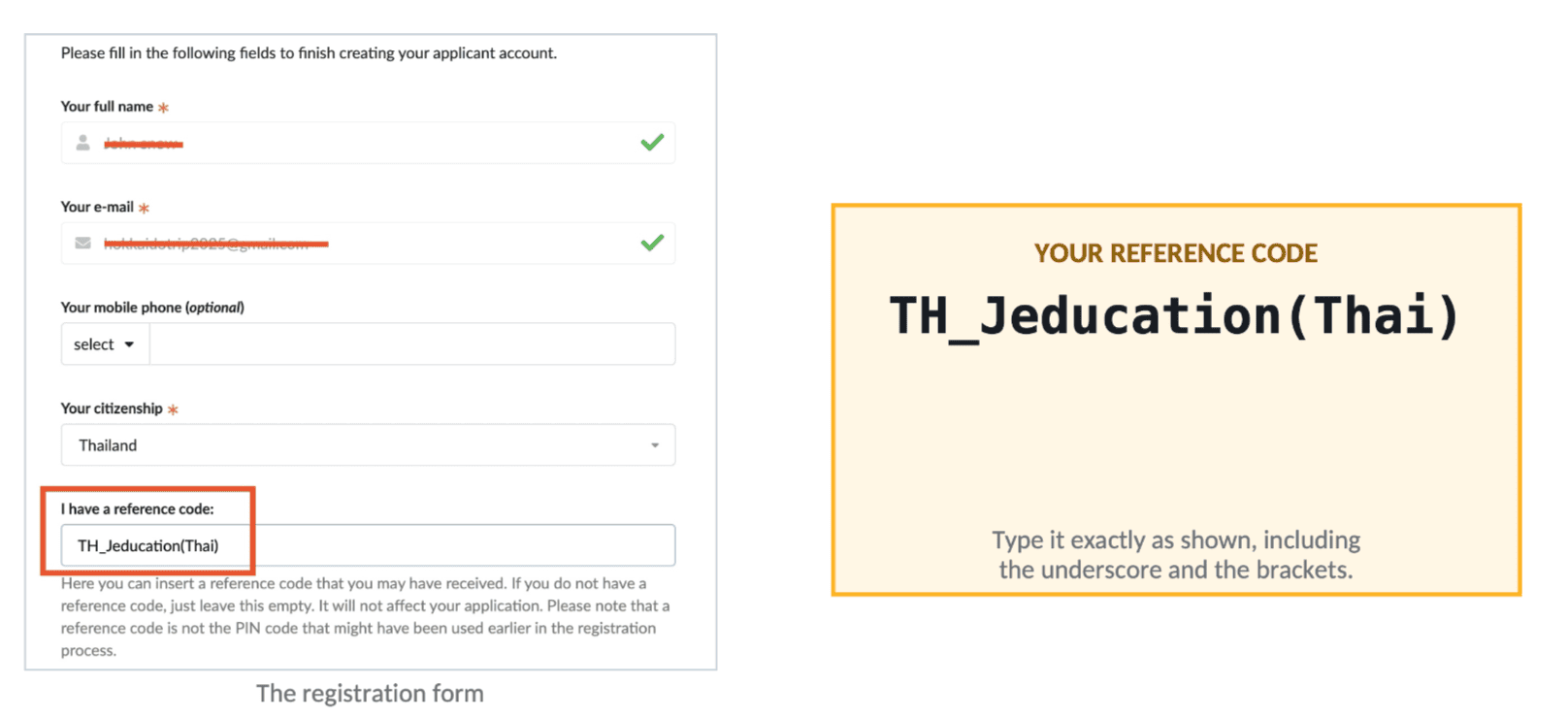1568x718 pixels.
Task: Click the TH_Jeducation(Thai) reference code text
Action: tap(1175, 316)
